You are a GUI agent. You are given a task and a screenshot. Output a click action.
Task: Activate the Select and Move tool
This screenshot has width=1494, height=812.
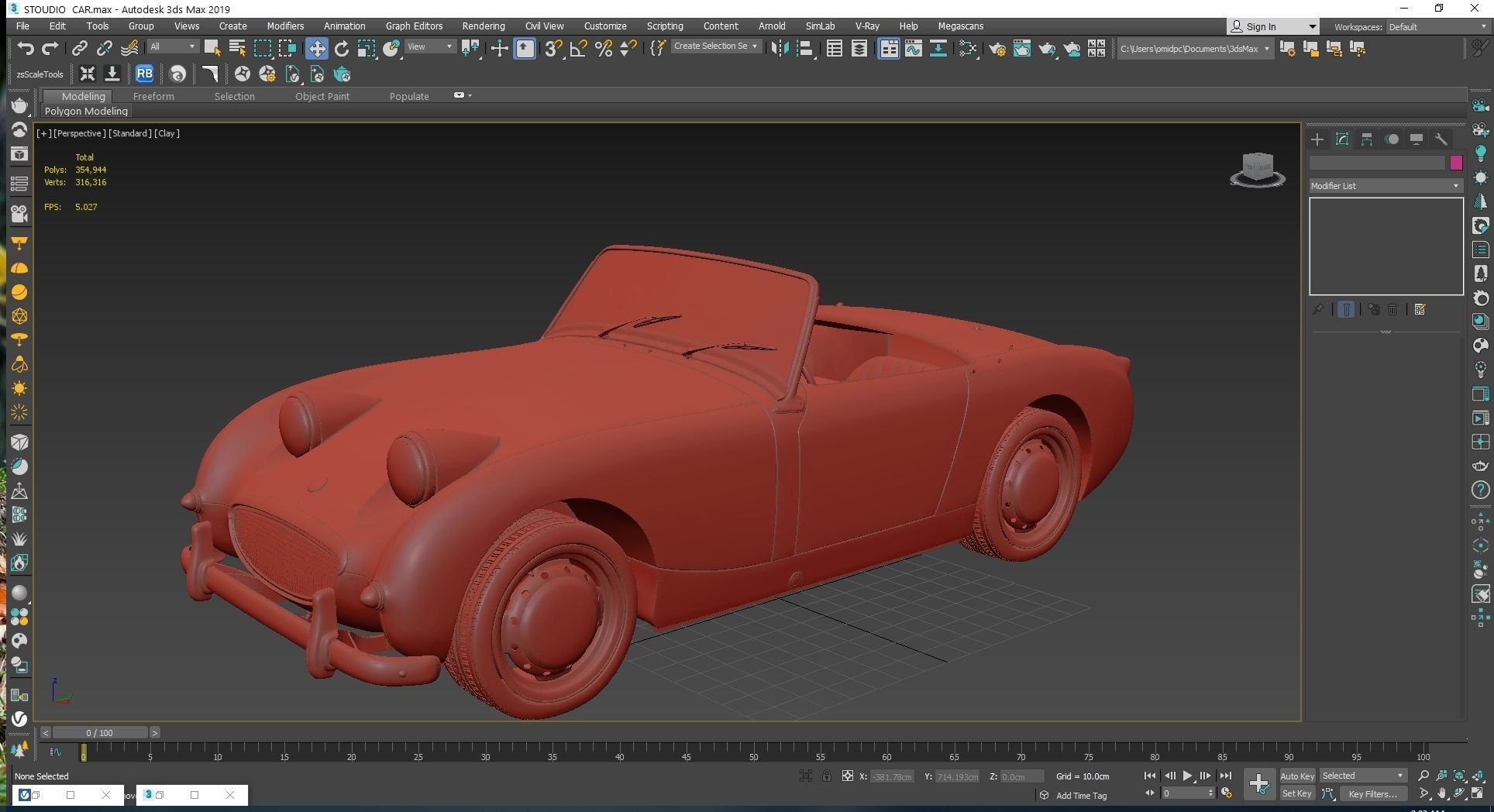click(316, 49)
